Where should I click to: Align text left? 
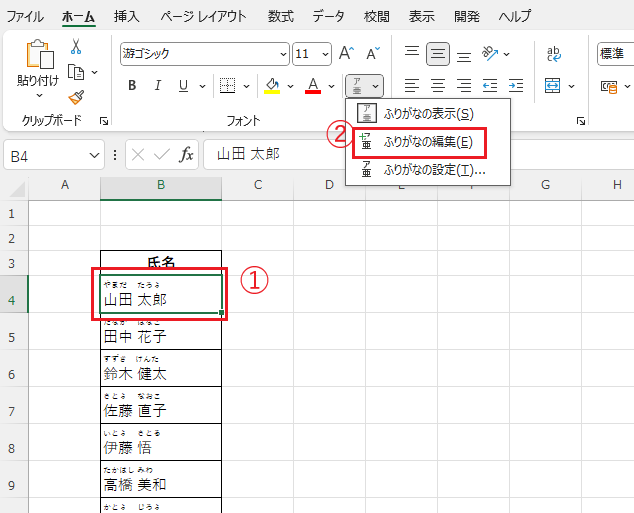[x=412, y=86]
